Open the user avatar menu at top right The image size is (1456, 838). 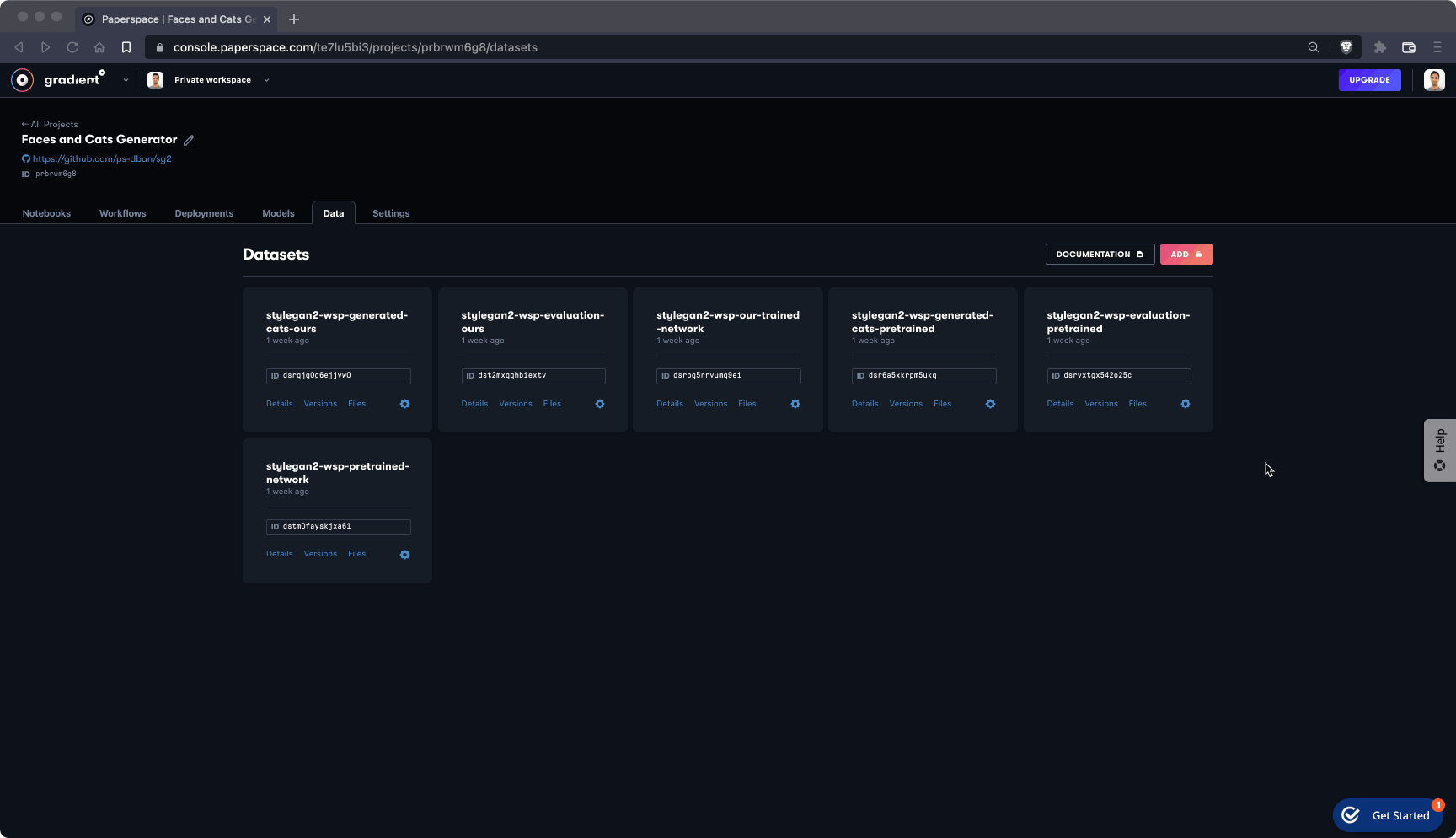pos(1434,80)
